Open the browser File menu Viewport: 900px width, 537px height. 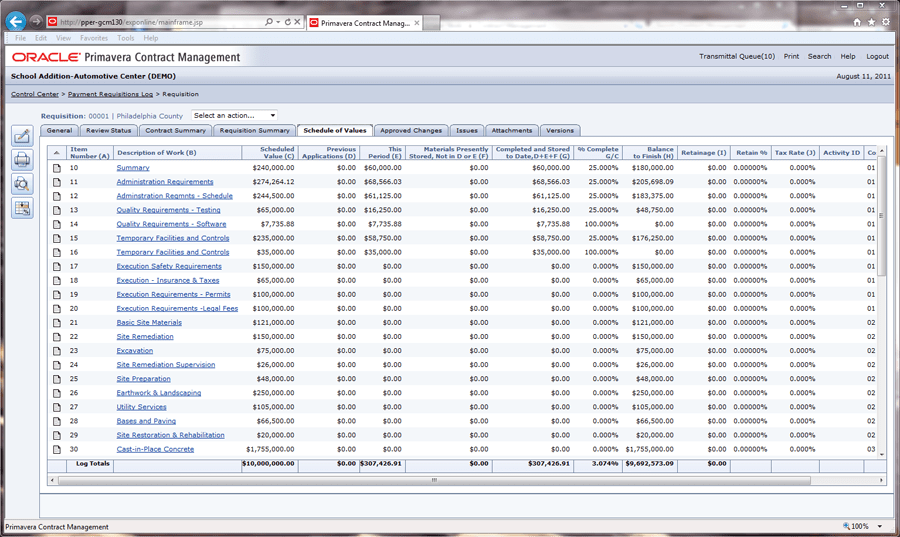[20, 38]
